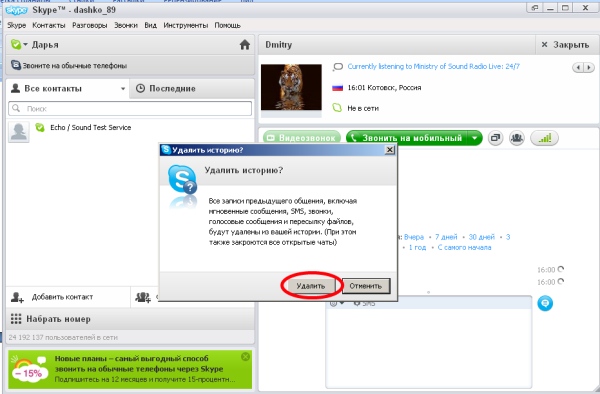Screen dimensions: 600x394
Task: Click the Russian flag icon
Action: point(338,88)
